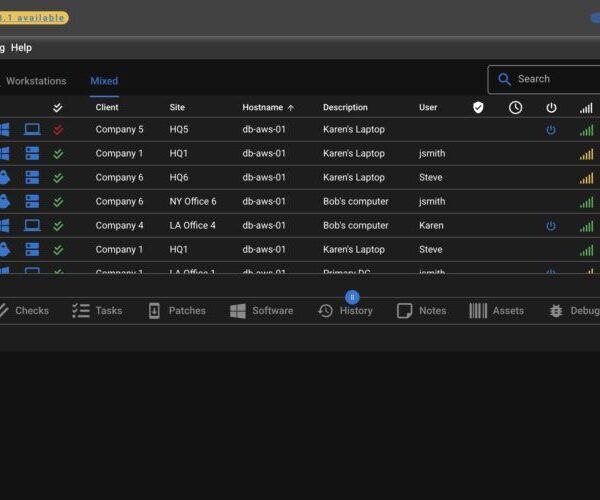
Task: Show the Assets tab
Action: click(x=497, y=311)
